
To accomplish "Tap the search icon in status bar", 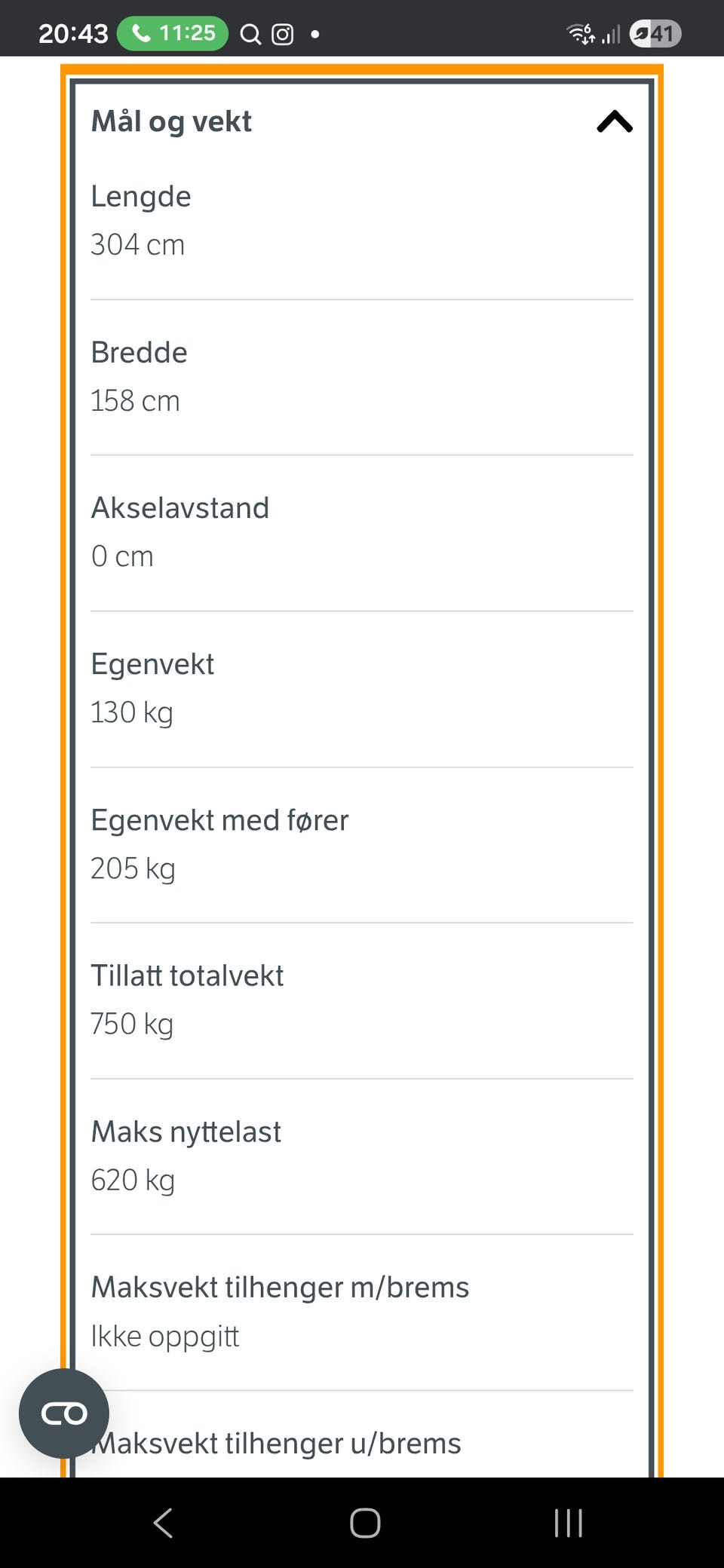I will pyautogui.click(x=250, y=34).
